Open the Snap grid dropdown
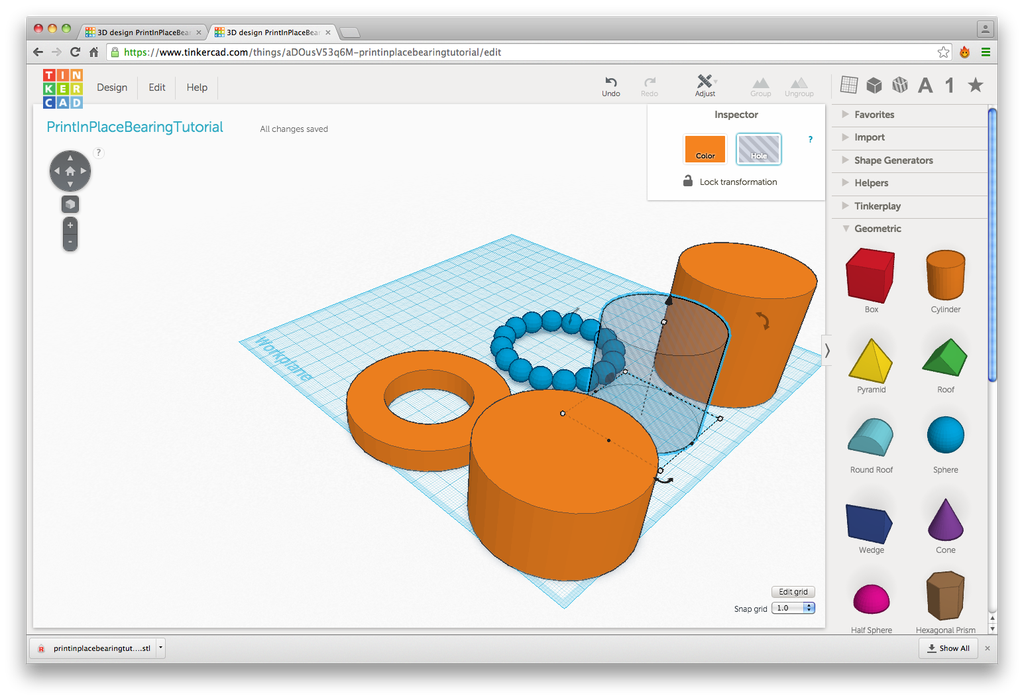This screenshot has height=700, width=1024. click(793, 608)
